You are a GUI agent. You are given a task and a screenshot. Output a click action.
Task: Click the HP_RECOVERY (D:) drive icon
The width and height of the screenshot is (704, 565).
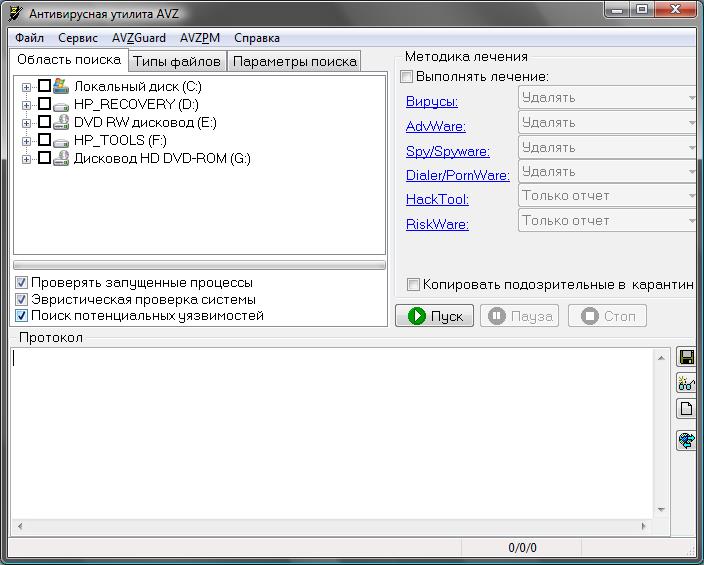(x=61, y=105)
